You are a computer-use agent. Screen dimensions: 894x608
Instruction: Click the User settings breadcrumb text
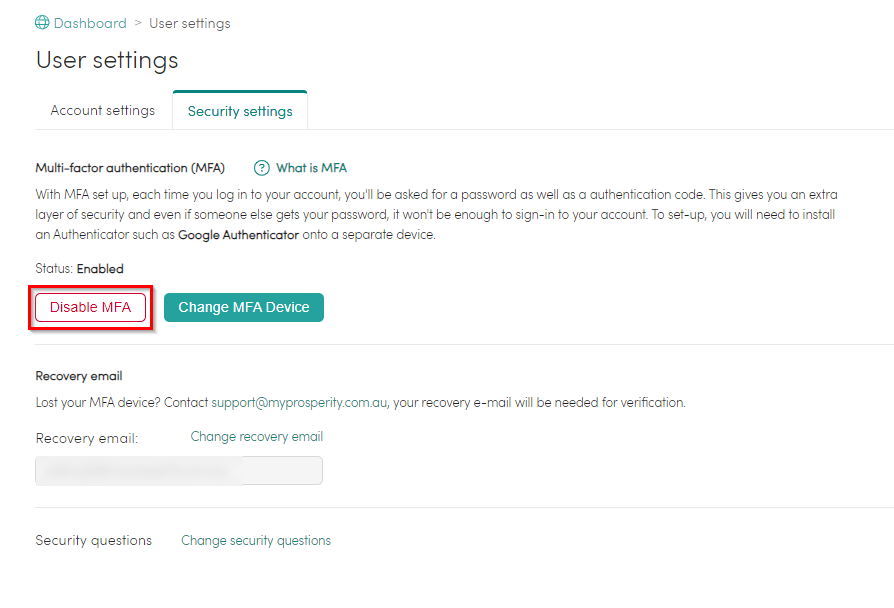[x=189, y=23]
